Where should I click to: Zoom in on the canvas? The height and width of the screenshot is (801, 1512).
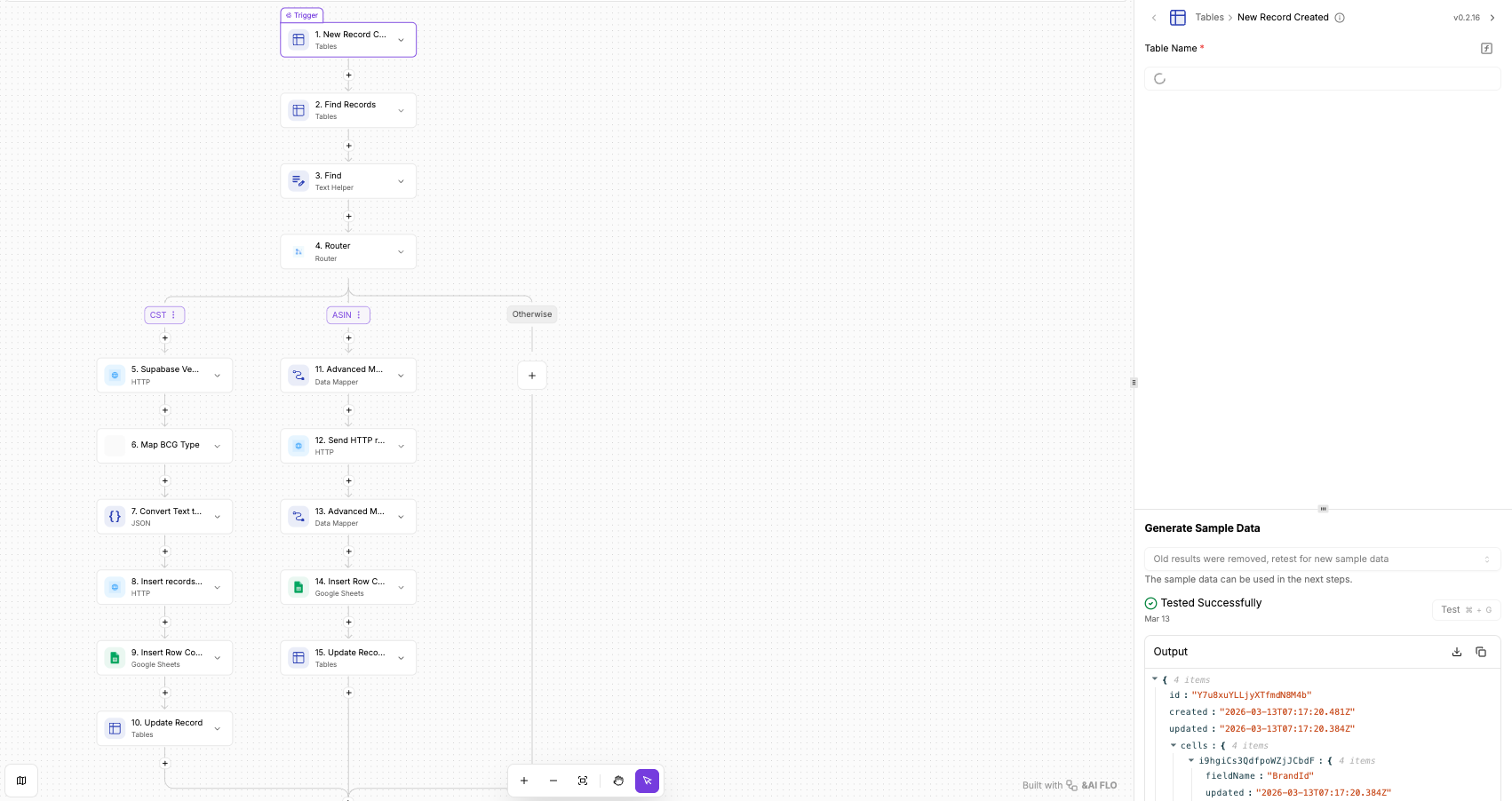pos(524,781)
